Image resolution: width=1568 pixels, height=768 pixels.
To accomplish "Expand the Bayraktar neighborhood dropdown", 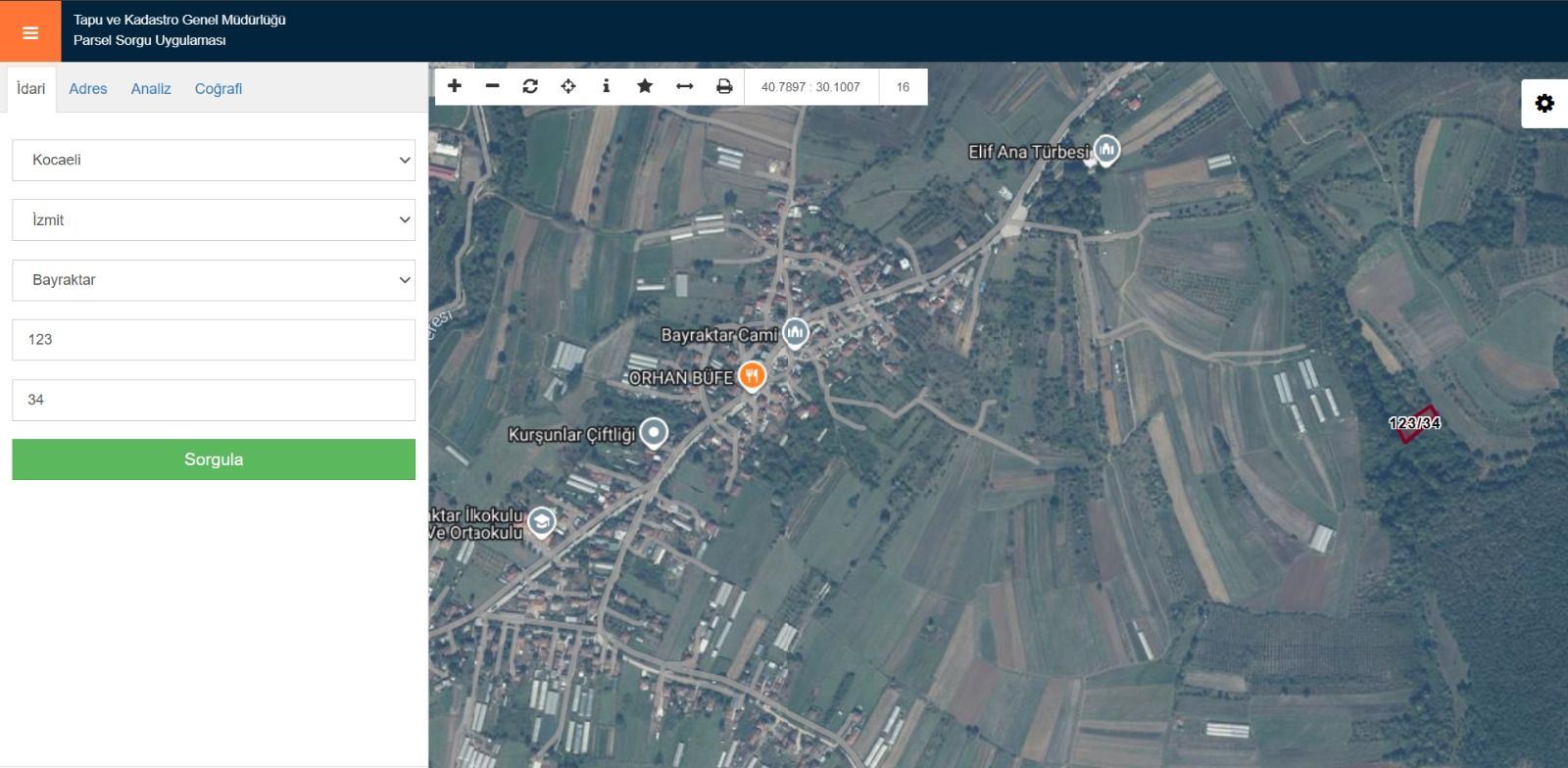I will click(x=214, y=280).
